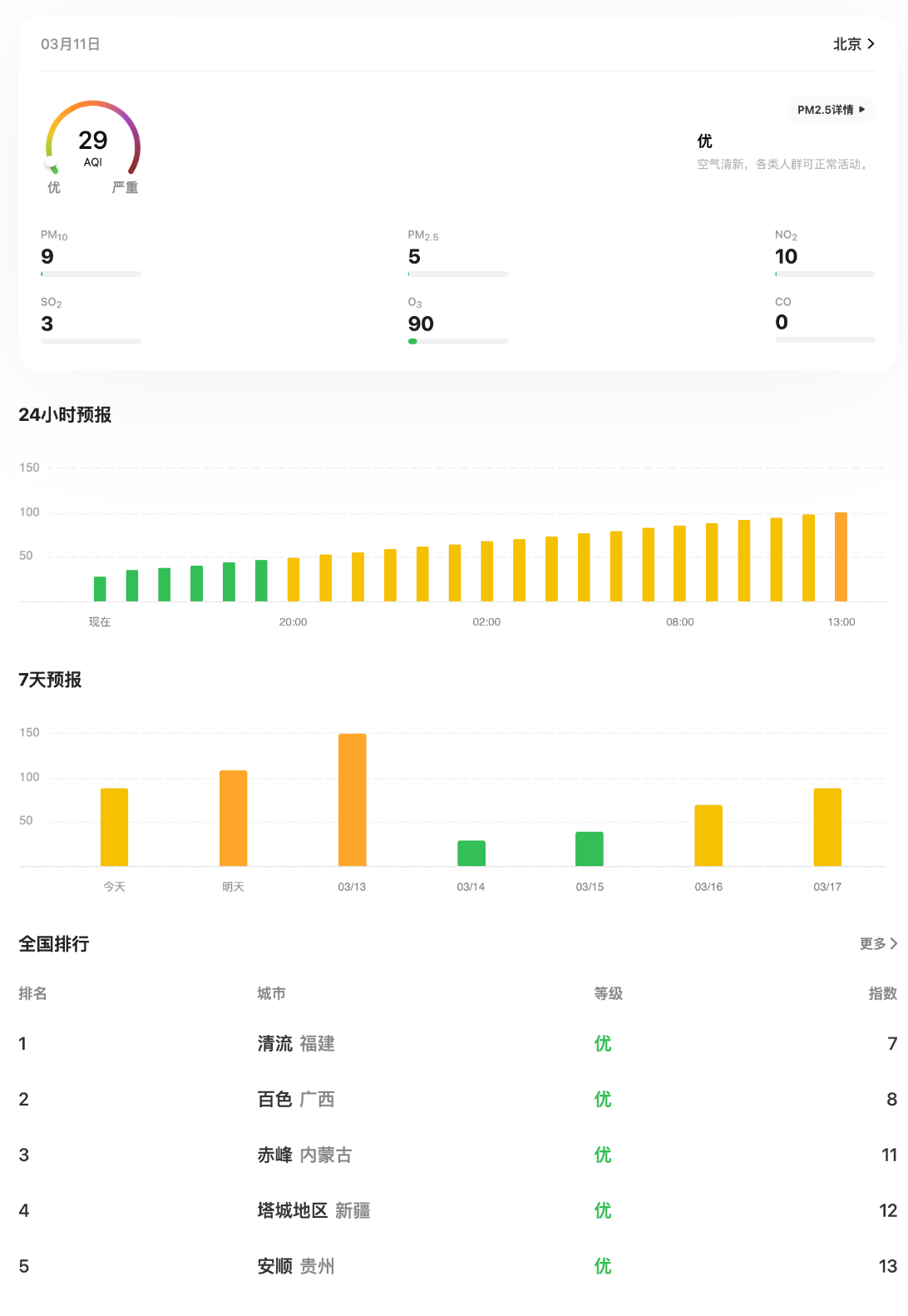Click the 03月11日 date label
The image size is (908, 1316).
click(x=71, y=44)
